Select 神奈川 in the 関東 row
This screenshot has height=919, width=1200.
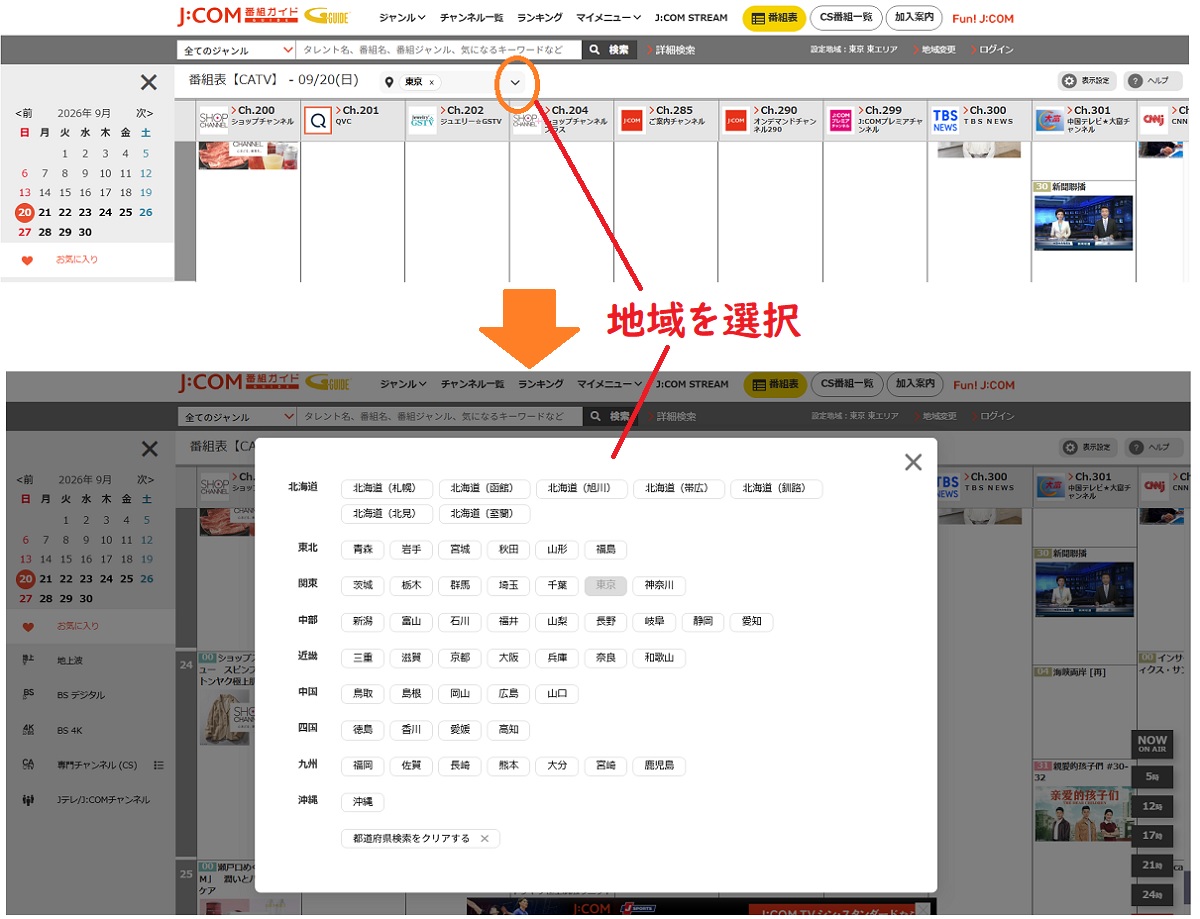tap(659, 586)
